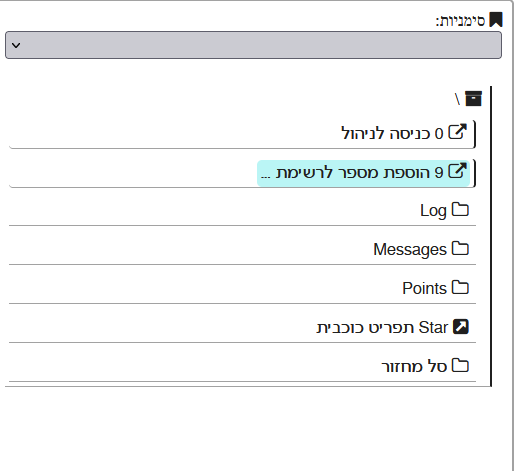Click external link icon on item 9

coord(457,171)
